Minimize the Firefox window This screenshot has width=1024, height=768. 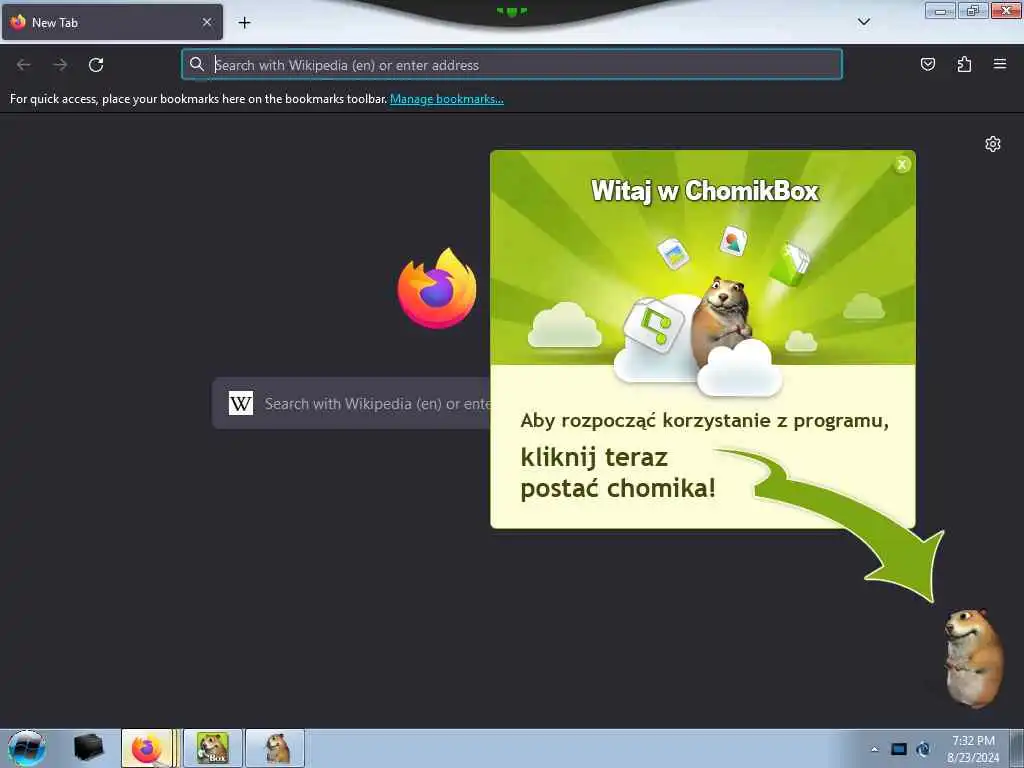coord(940,10)
